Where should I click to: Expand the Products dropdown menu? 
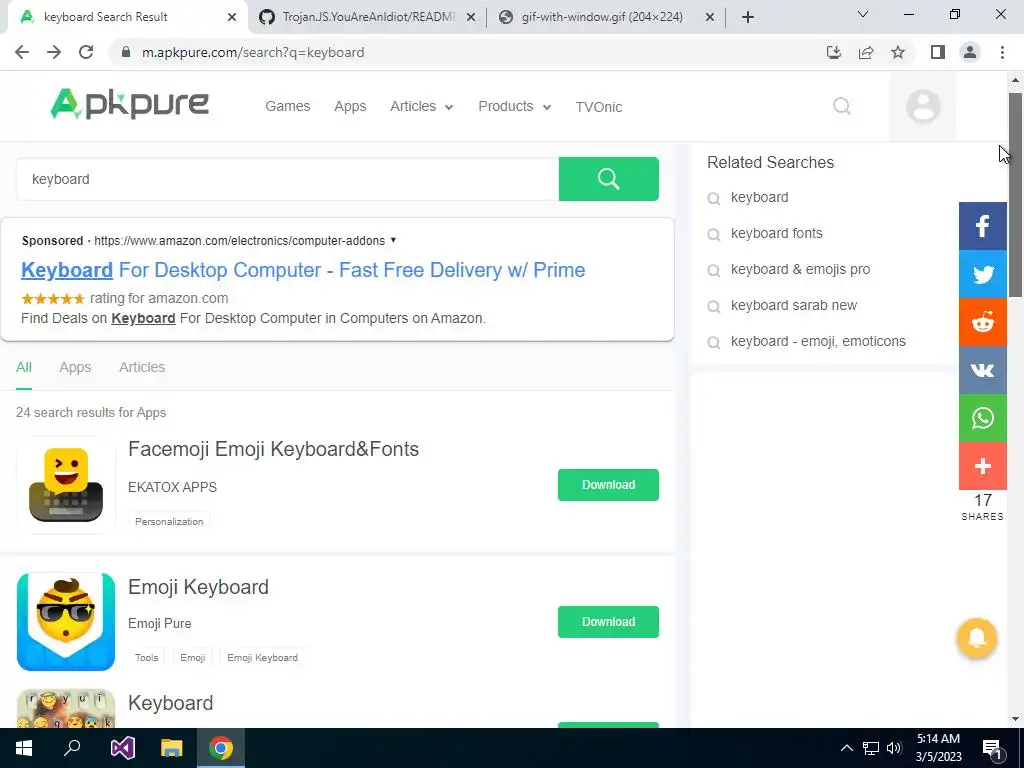(x=515, y=106)
